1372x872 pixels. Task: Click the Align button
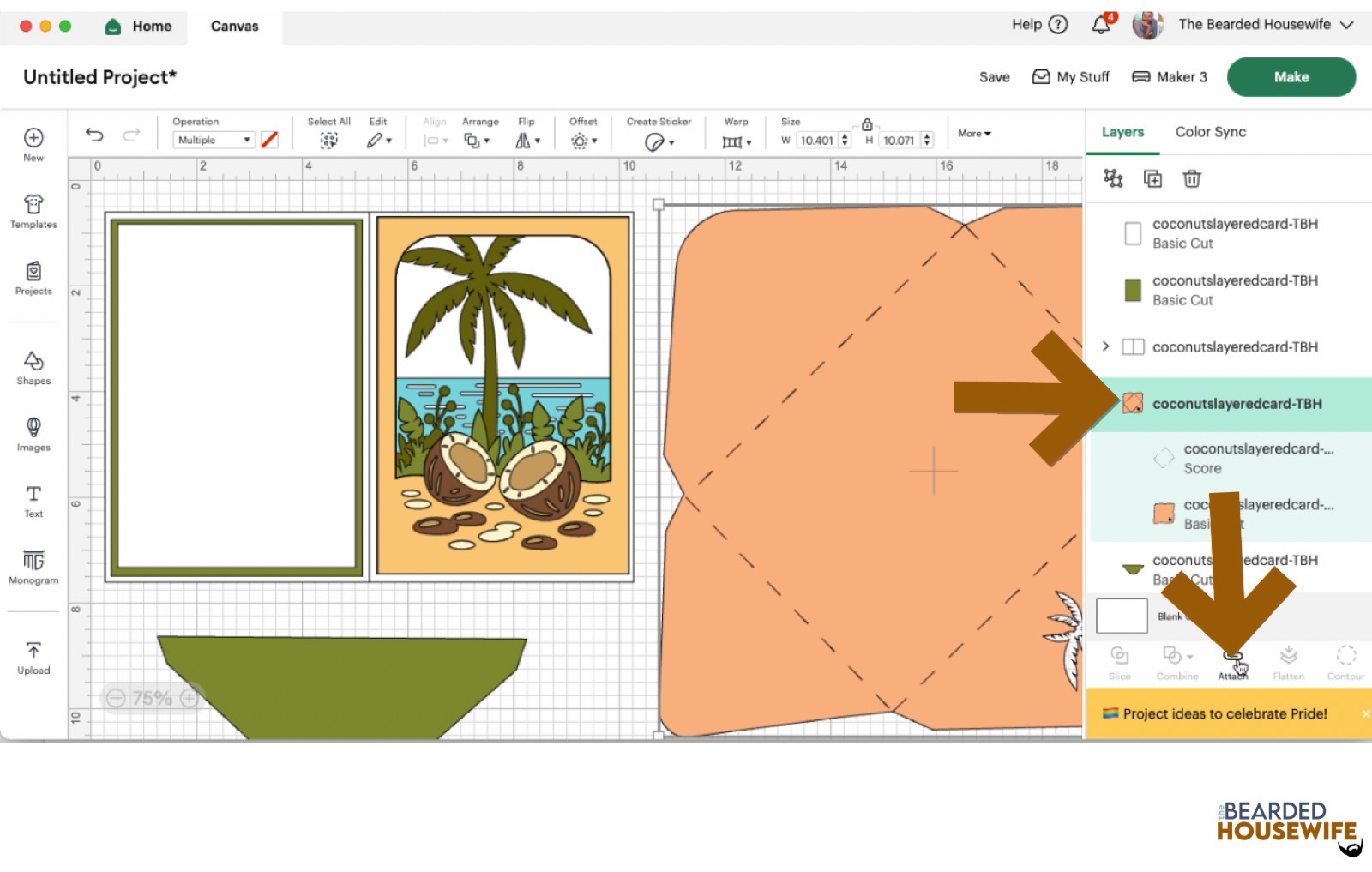pyautogui.click(x=435, y=133)
